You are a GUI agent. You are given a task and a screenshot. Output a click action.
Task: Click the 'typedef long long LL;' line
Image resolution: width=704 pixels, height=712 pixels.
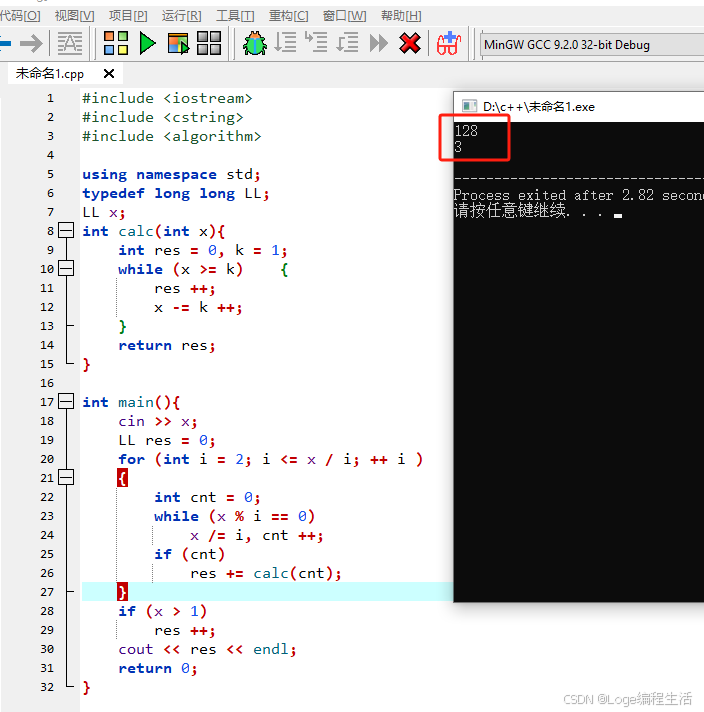(x=175, y=193)
